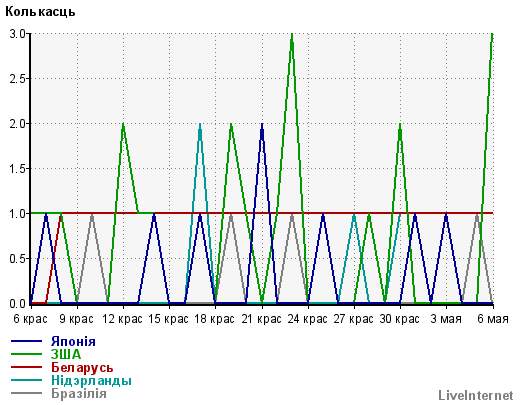Click the blue Японія legend line swatch

tap(26, 341)
